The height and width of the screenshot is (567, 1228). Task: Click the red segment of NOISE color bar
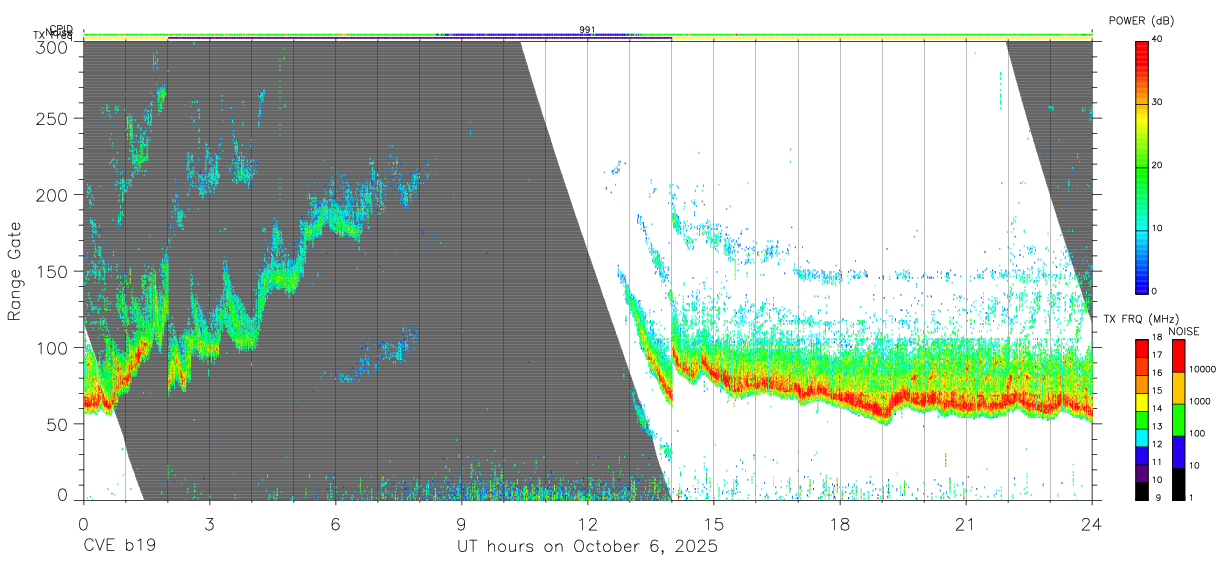pyautogui.click(x=1179, y=356)
